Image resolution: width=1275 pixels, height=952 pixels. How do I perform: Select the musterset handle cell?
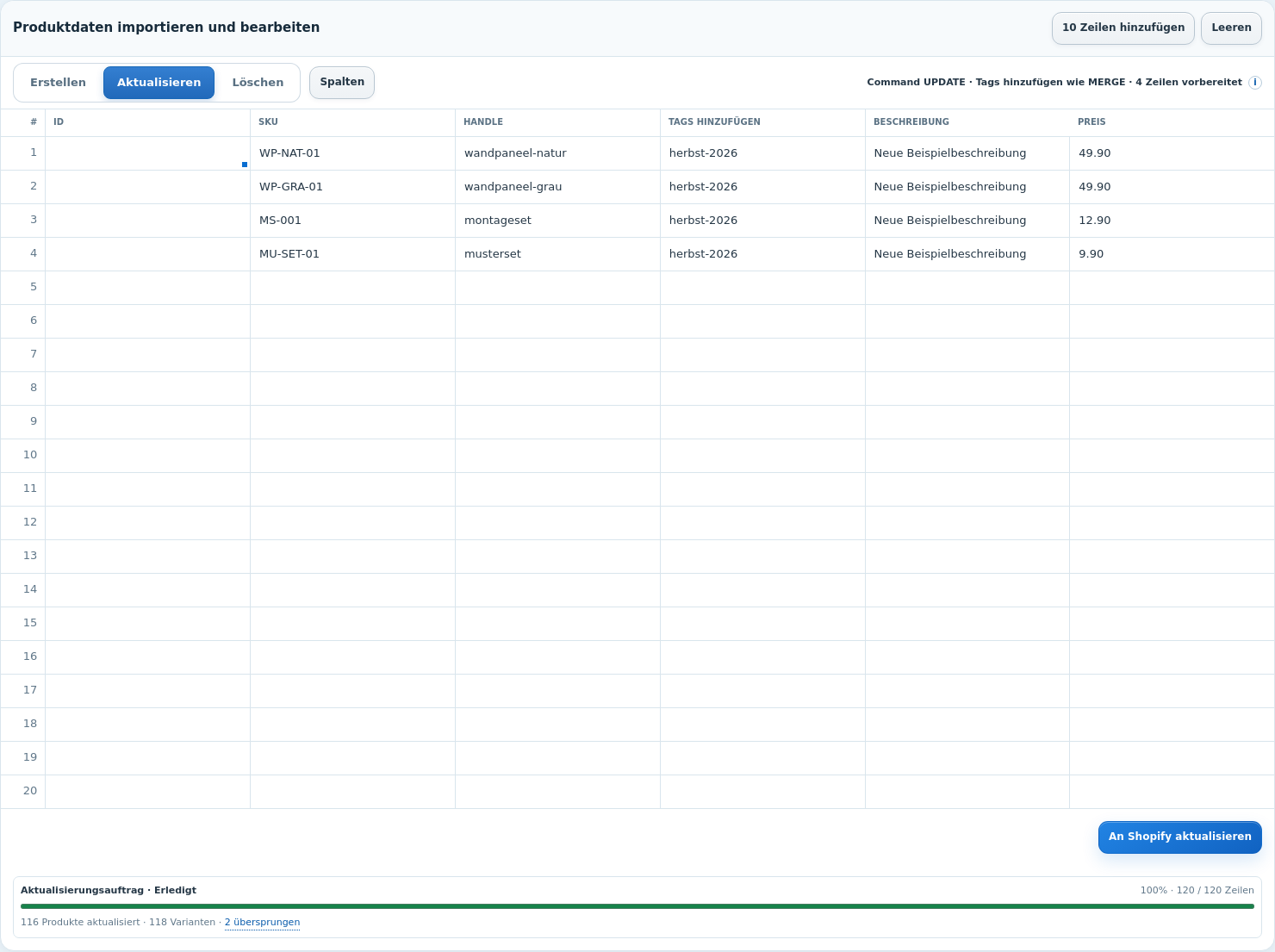(557, 254)
